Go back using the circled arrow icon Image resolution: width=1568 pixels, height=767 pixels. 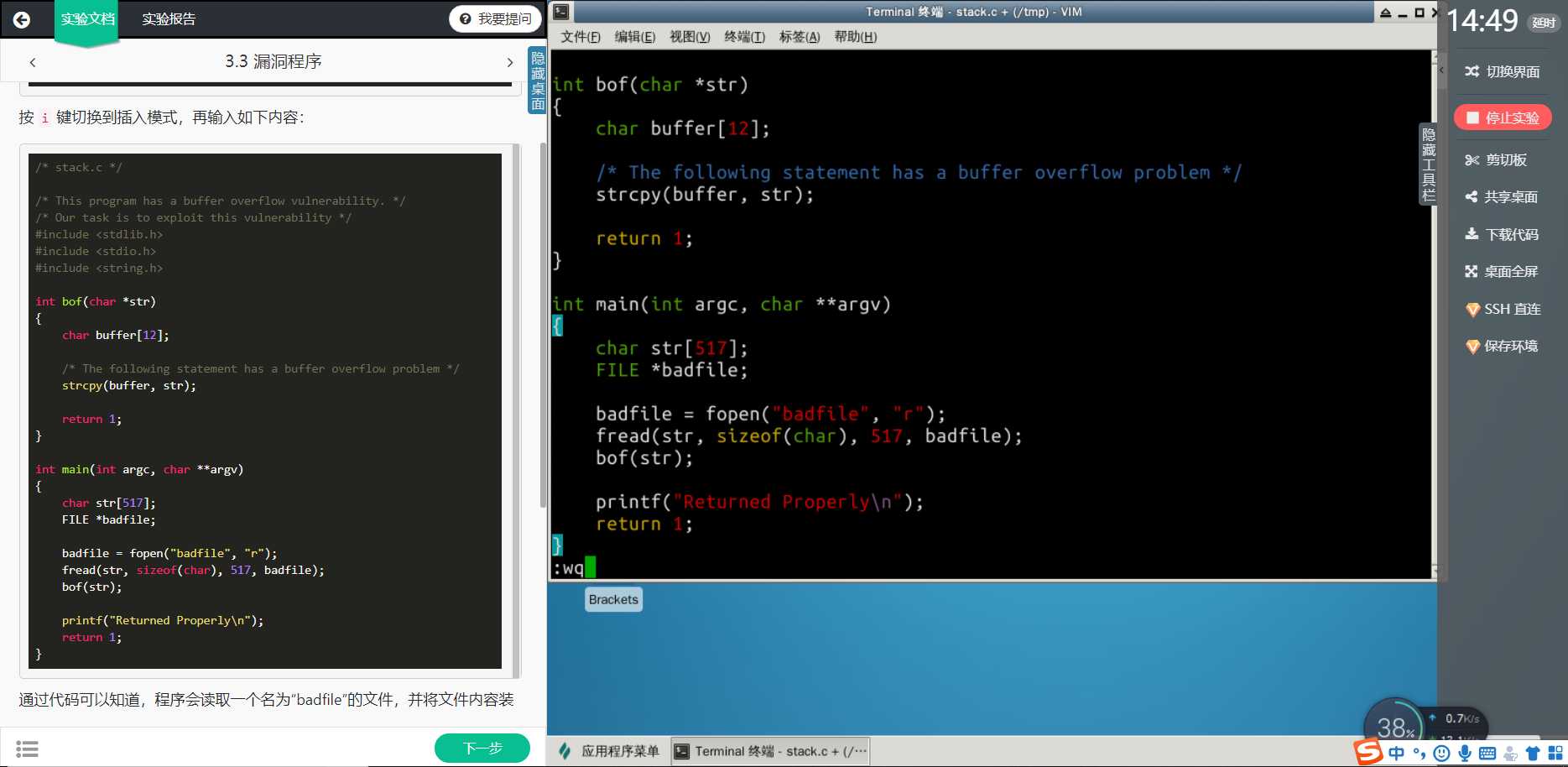tap(22, 19)
